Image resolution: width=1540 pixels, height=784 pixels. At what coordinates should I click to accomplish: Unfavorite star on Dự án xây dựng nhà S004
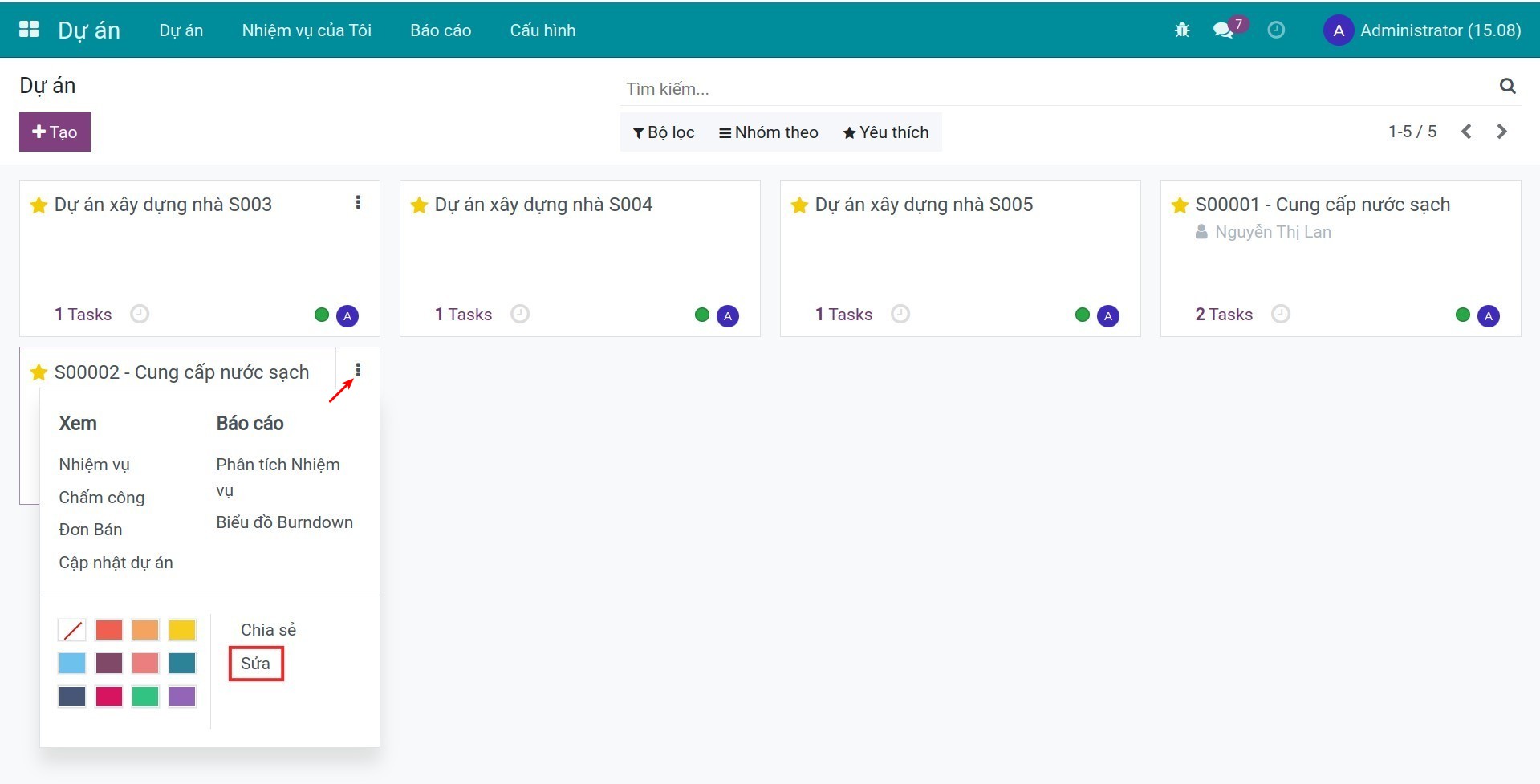419,205
